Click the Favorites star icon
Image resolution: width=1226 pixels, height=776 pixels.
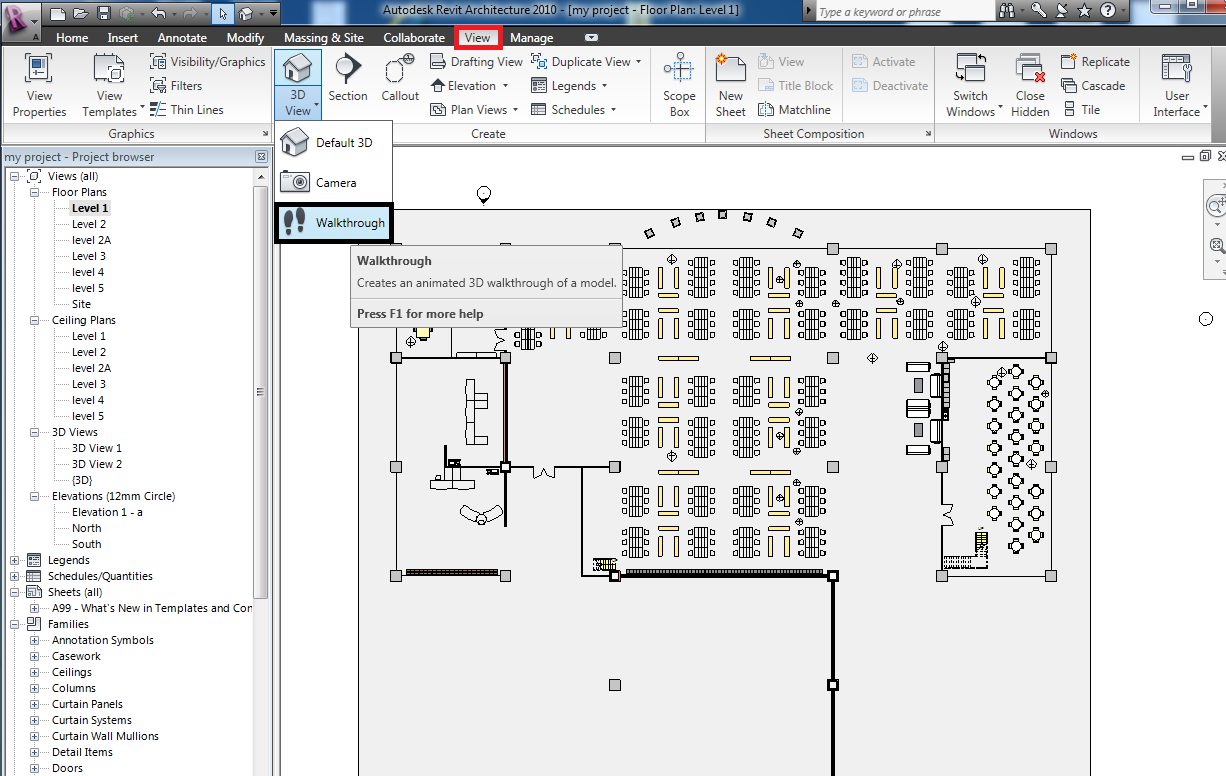(x=1084, y=11)
